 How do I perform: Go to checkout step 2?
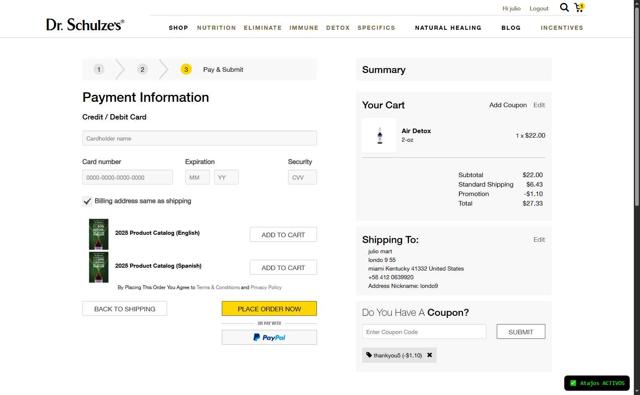[142, 69]
